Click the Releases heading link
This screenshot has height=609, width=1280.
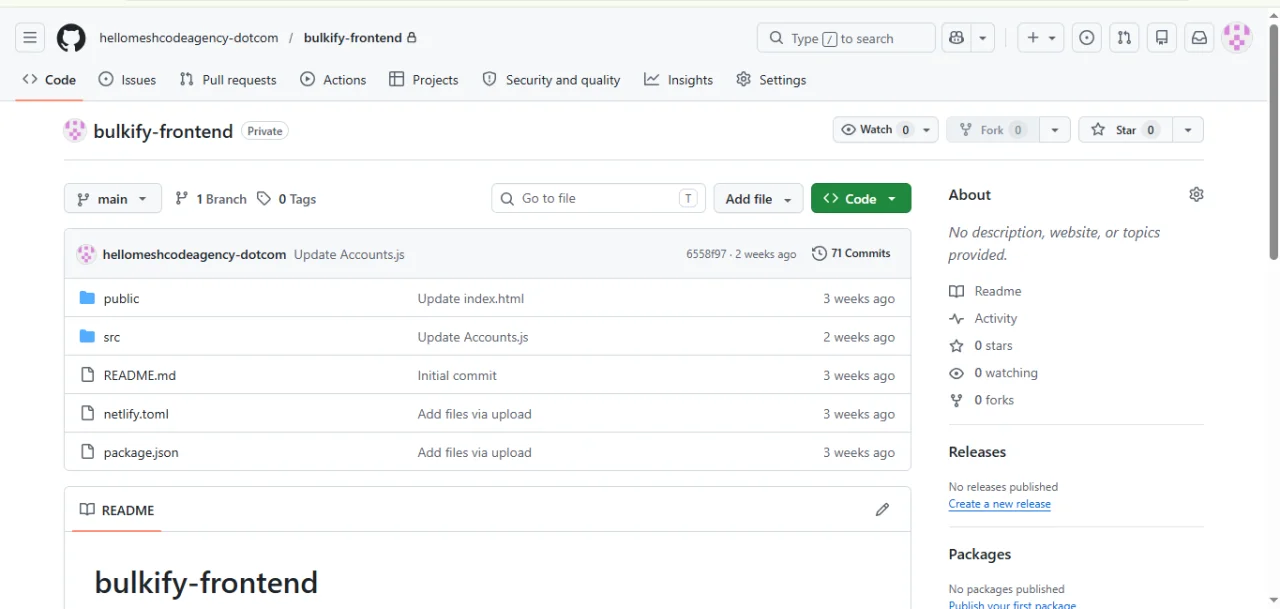(x=977, y=452)
